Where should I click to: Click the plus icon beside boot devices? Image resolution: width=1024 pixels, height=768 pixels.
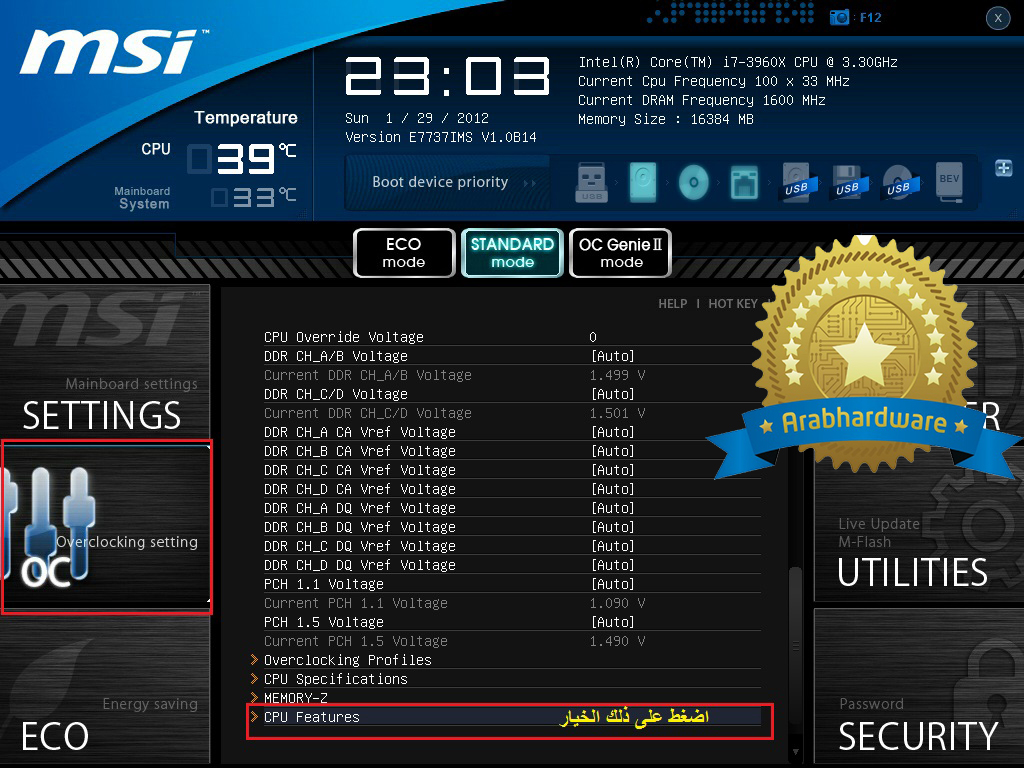click(1004, 168)
